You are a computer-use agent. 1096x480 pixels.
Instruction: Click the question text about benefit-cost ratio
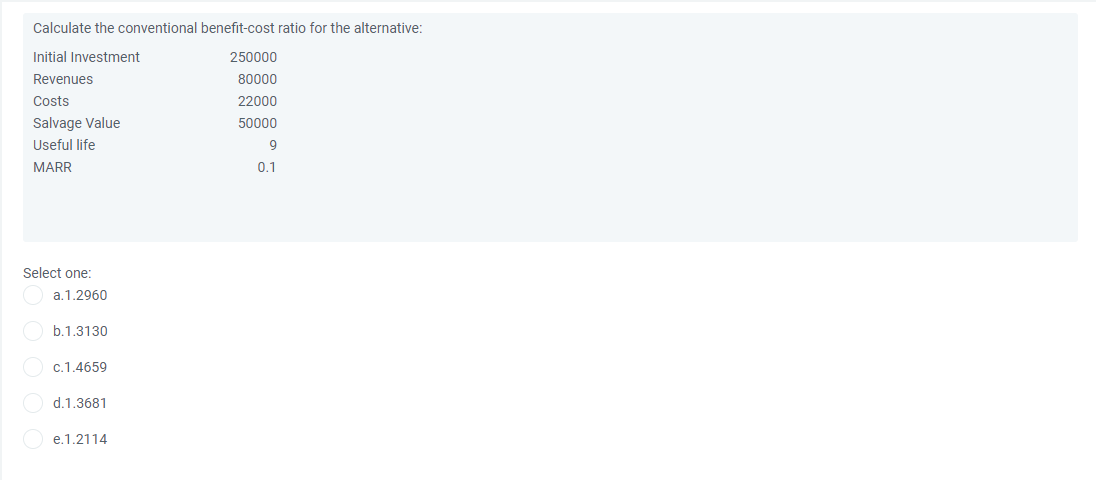click(x=228, y=29)
